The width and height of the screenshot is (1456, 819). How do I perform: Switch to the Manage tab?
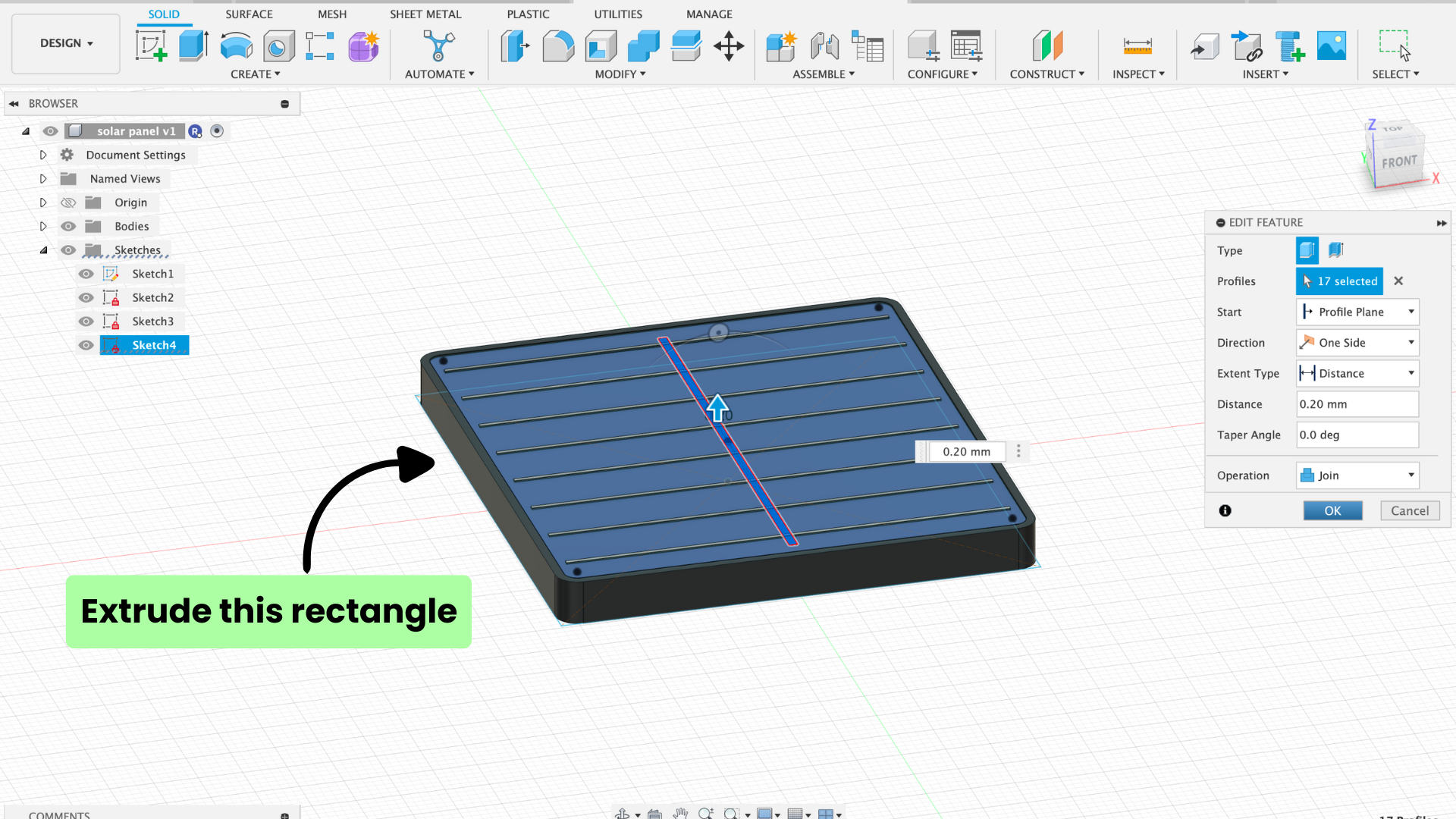click(x=709, y=14)
